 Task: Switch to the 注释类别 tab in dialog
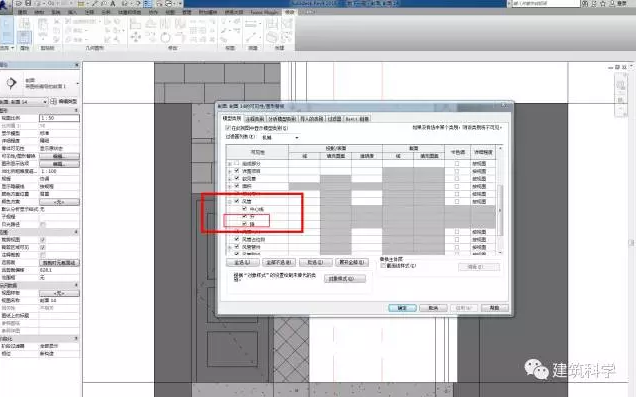point(255,119)
